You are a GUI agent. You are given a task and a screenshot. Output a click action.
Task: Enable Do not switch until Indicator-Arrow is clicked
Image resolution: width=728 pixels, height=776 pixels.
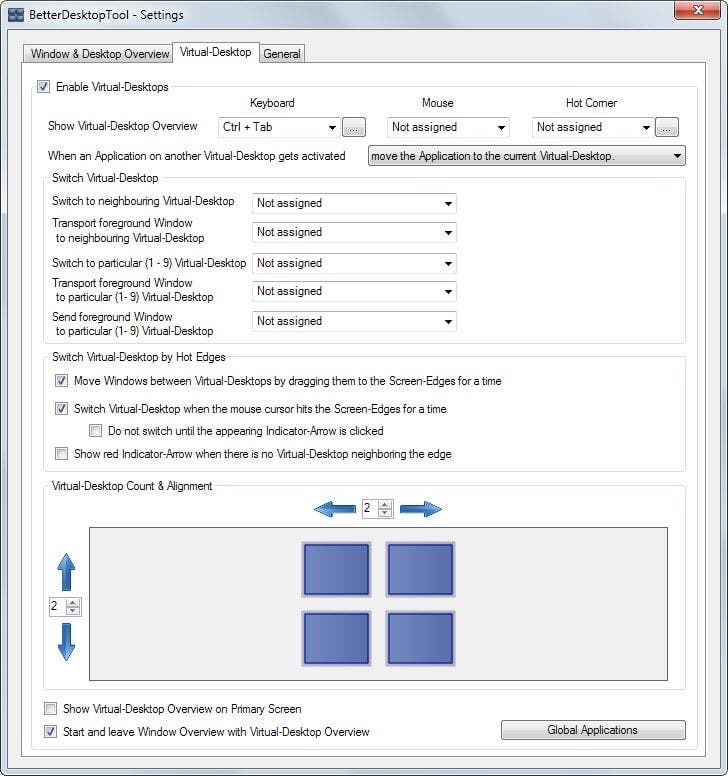(96, 431)
